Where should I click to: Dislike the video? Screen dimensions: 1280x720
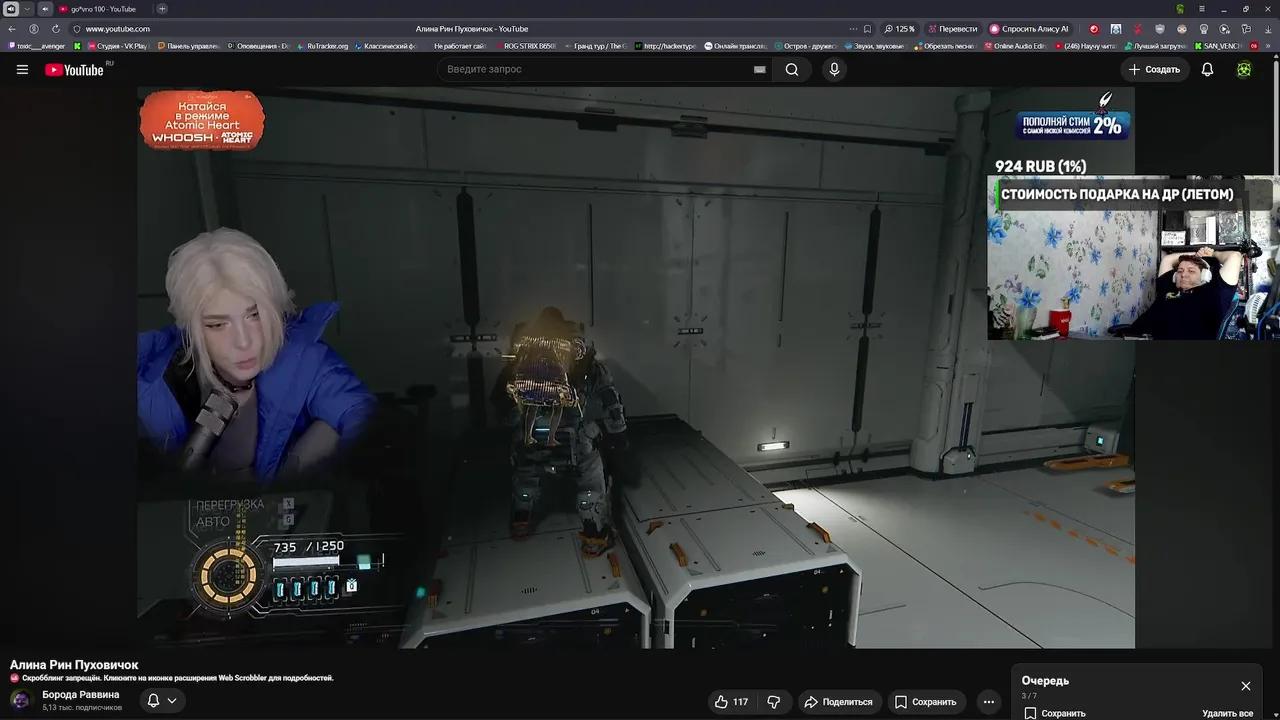[773, 702]
